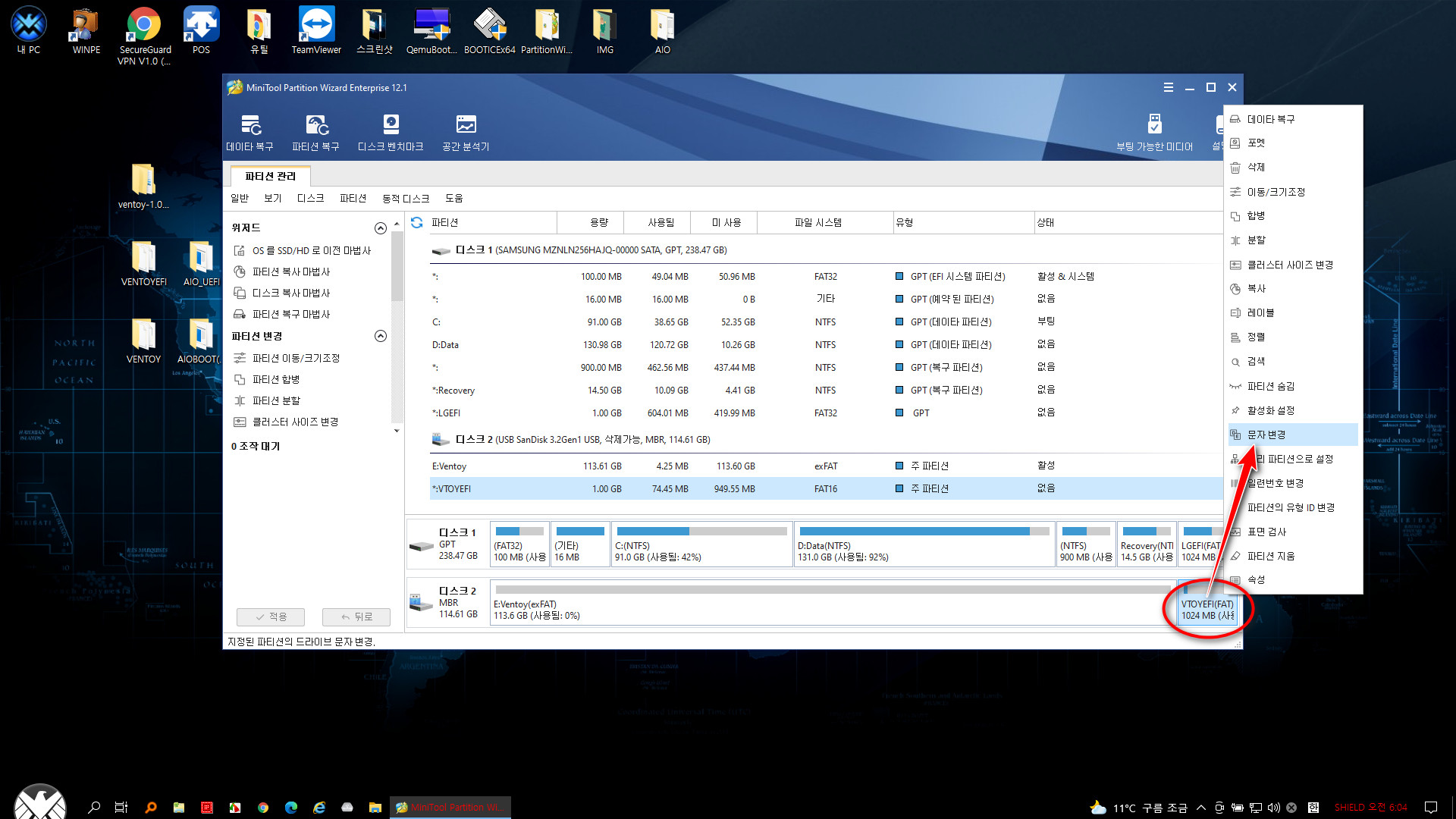Launch the 디스크 벤치마크 tool
The height and width of the screenshot is (819, 1456).
pyautogui.click(x=391, y=132)
